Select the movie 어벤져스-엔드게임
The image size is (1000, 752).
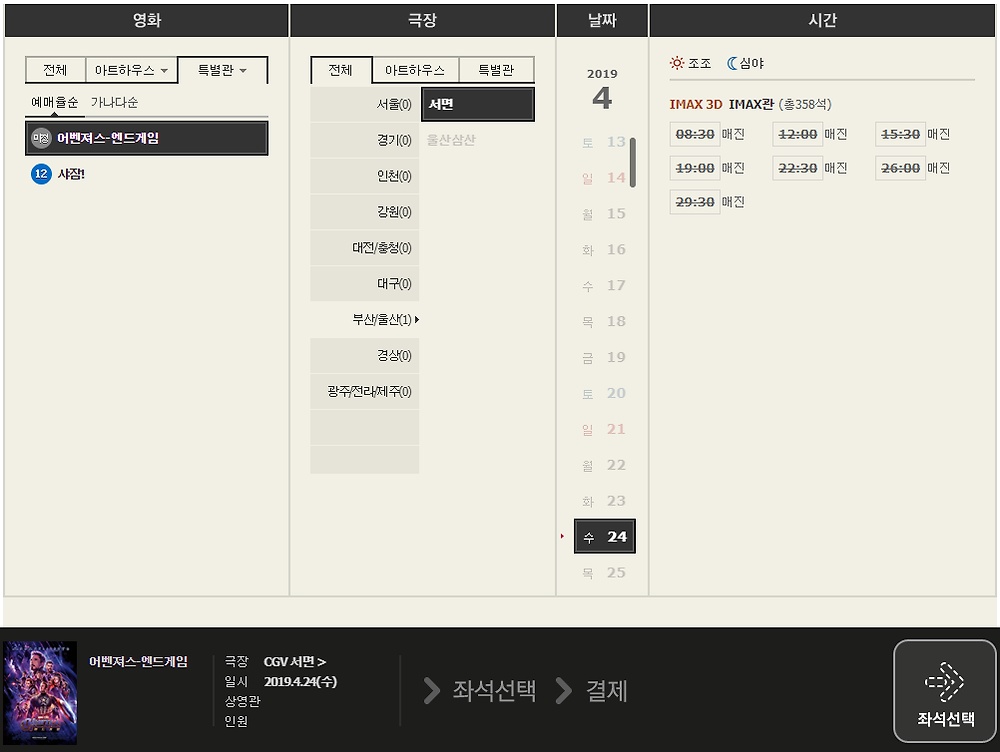coord(147,138)
